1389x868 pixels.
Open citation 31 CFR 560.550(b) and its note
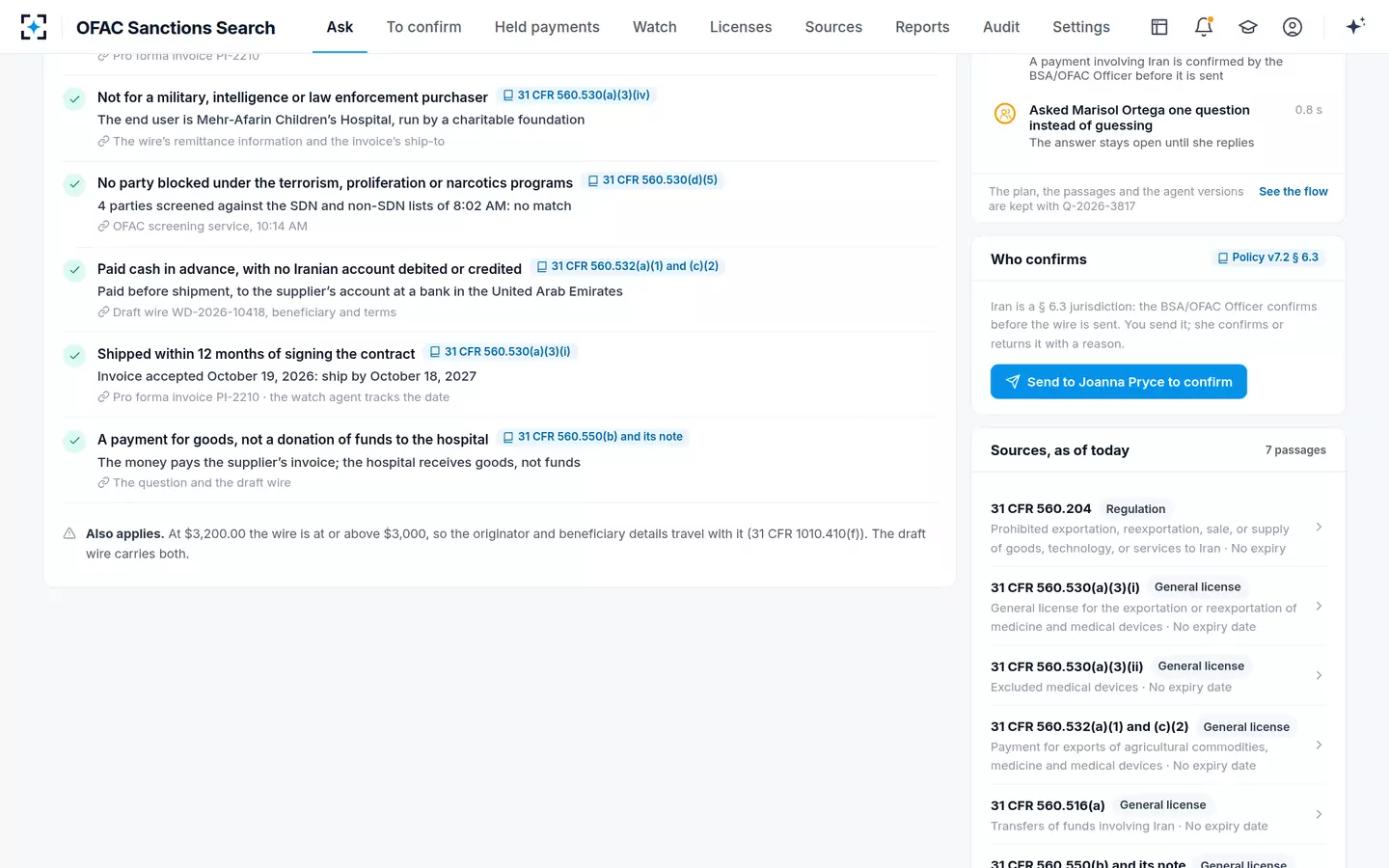[x=593, y=437]
